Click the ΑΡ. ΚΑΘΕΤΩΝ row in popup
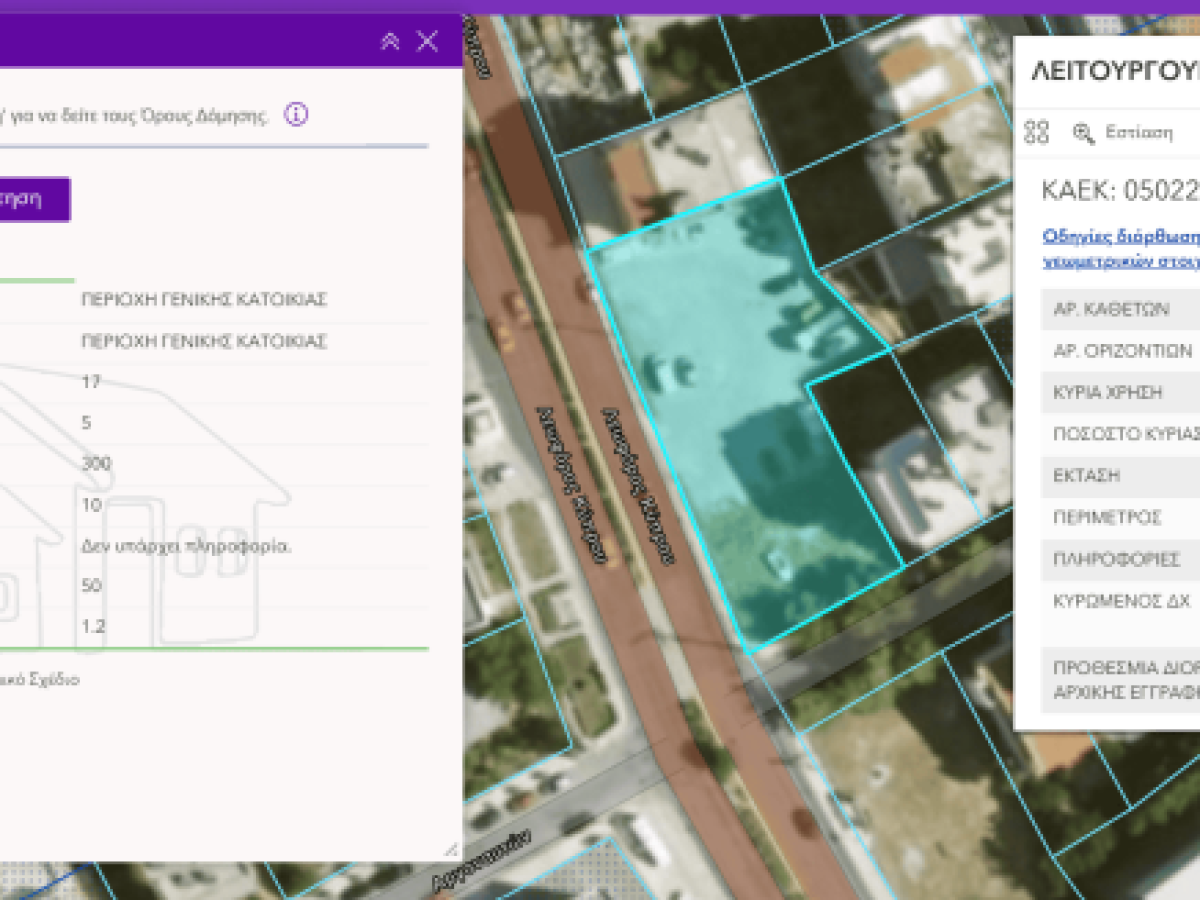1200x900 pixels. [x=1110, y=309]
